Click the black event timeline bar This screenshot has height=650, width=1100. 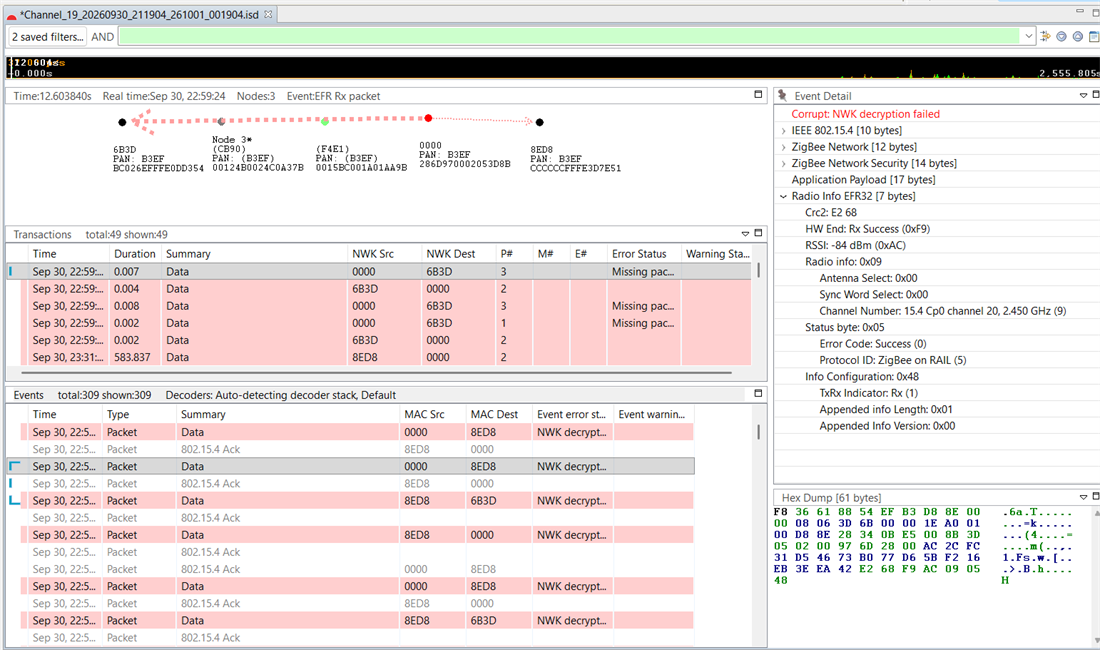(x=552, y=67)
